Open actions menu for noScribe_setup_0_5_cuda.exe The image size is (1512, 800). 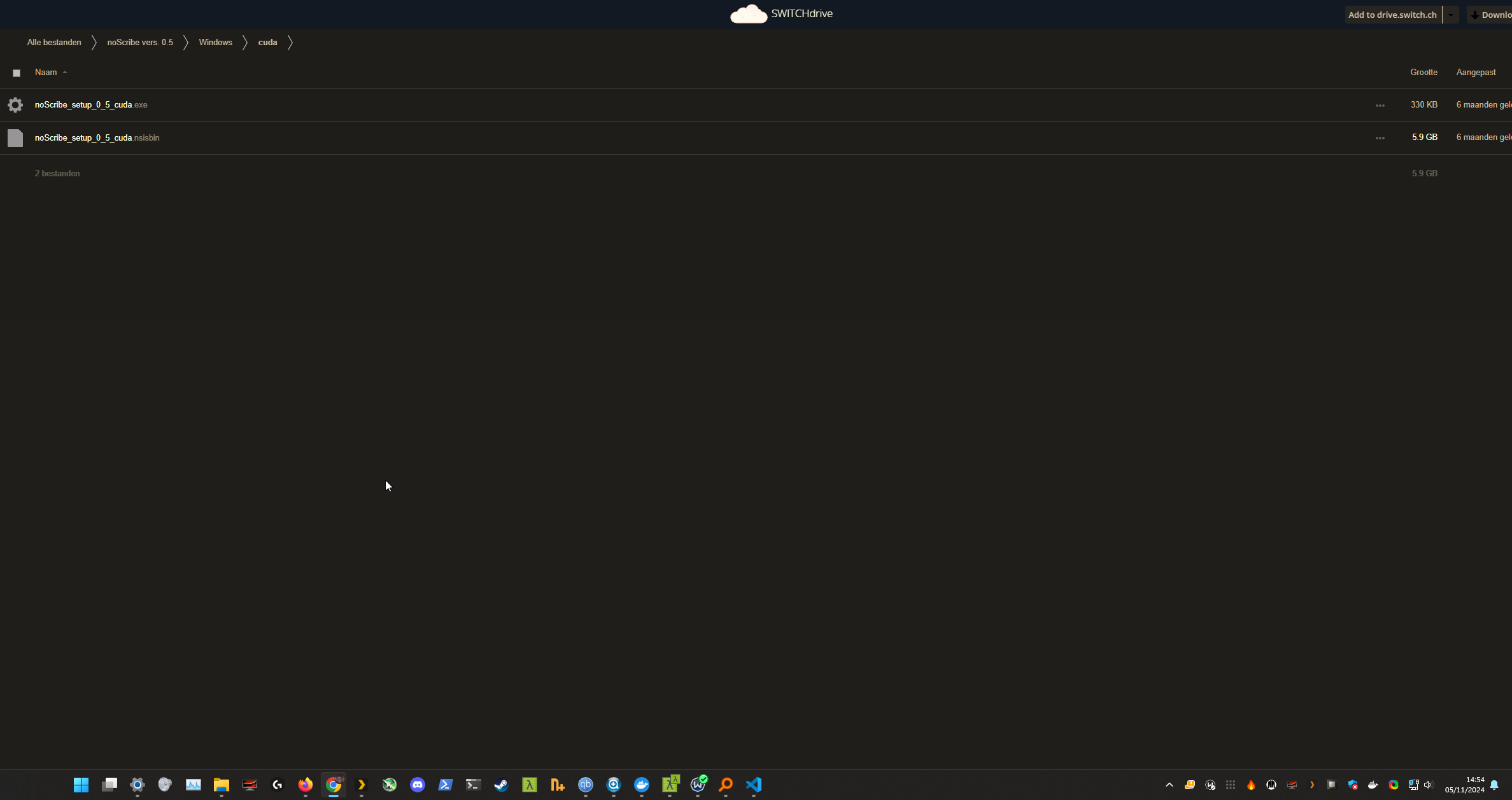[x=1380, y=105]
